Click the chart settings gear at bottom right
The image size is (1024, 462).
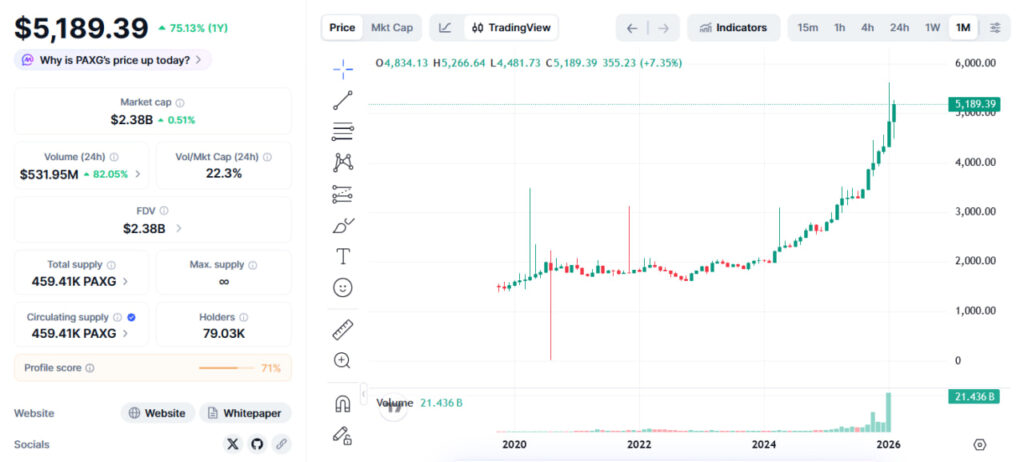pyautogui.click(x=979, y=444)
